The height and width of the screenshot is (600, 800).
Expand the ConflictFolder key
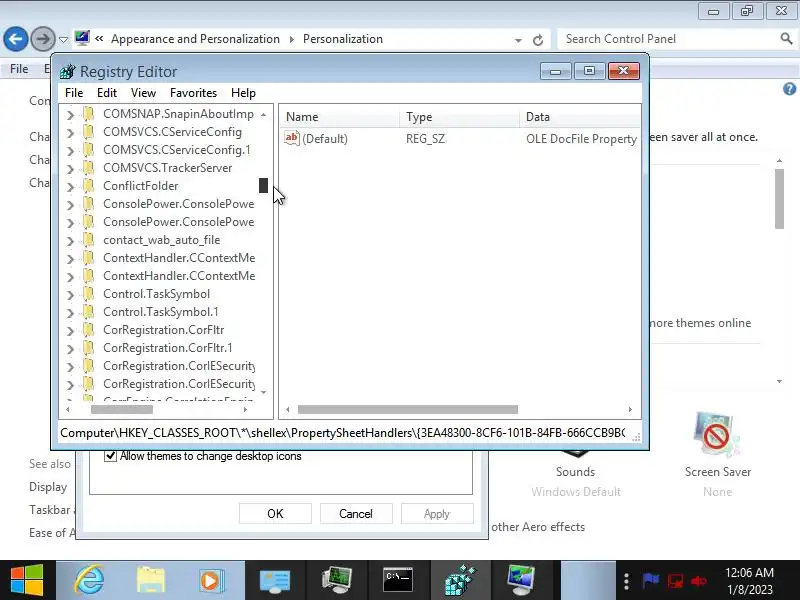pos(70,187)
